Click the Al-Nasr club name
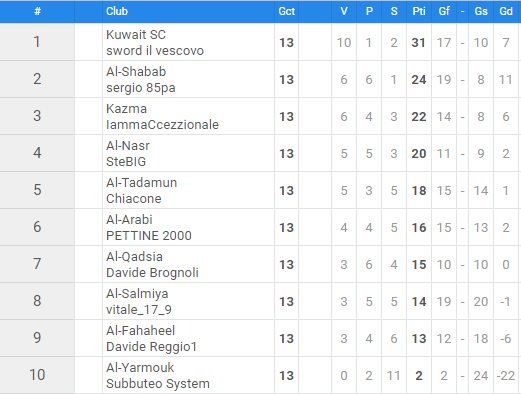 pos(128,146)
